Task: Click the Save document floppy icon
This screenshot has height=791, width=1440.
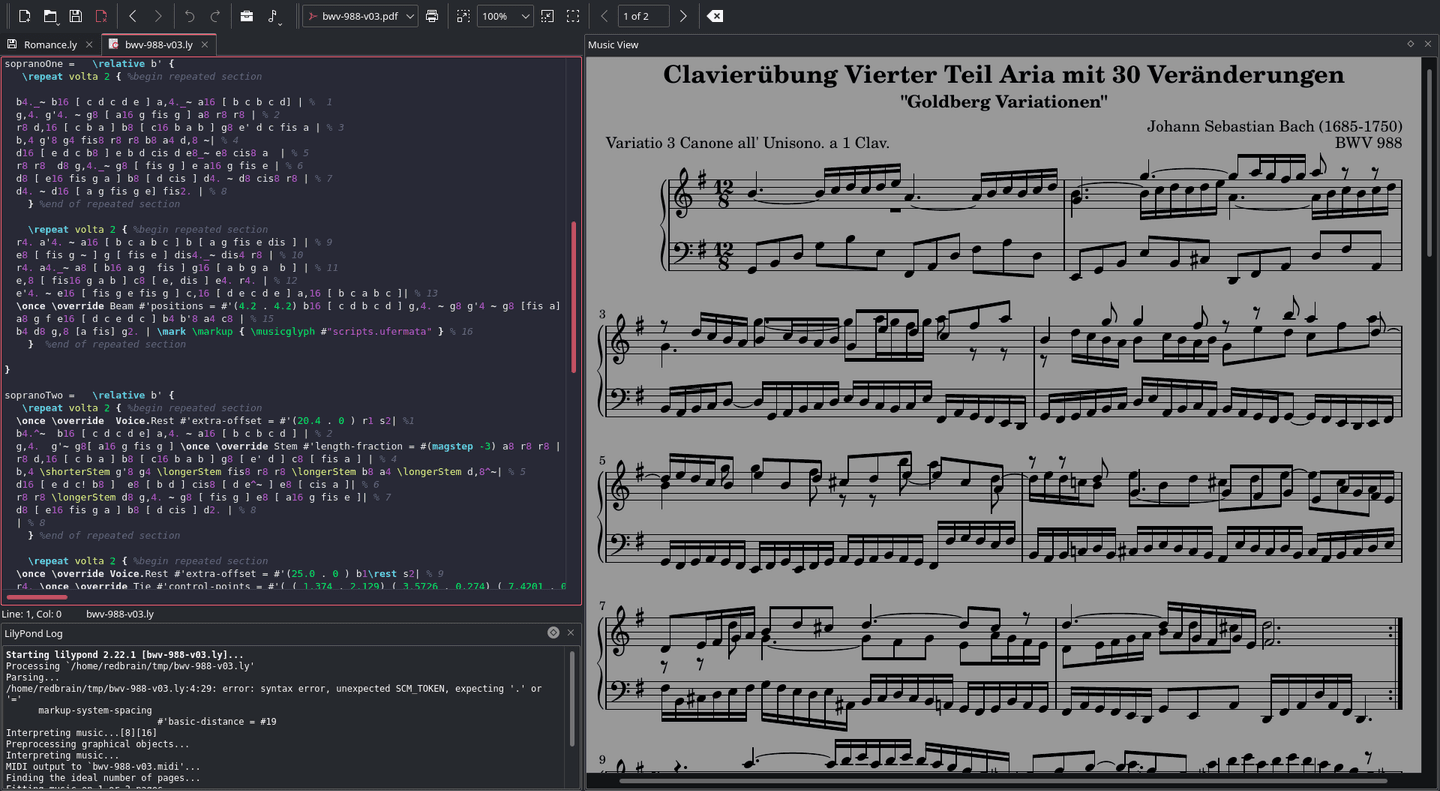Action: [x=76, y=16]
